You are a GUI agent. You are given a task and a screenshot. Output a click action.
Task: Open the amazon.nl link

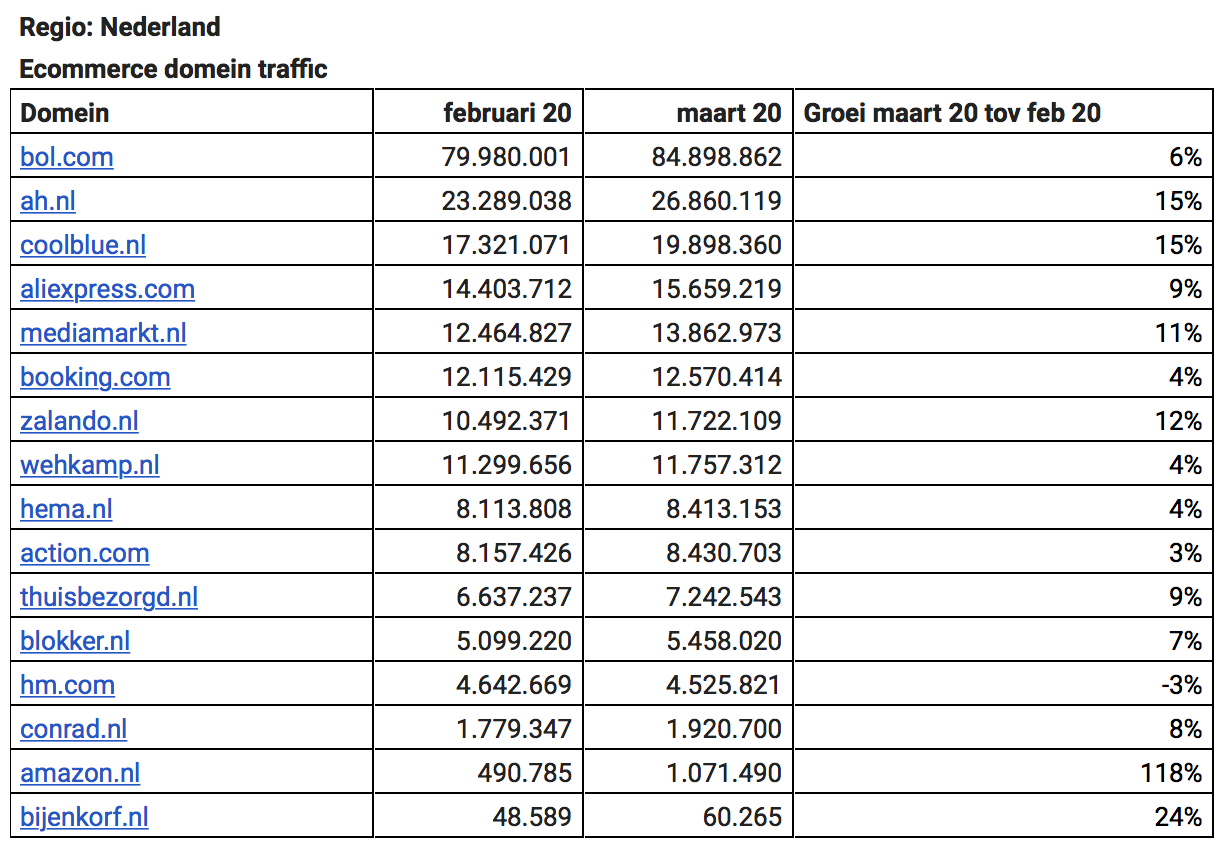pos(80,773)
